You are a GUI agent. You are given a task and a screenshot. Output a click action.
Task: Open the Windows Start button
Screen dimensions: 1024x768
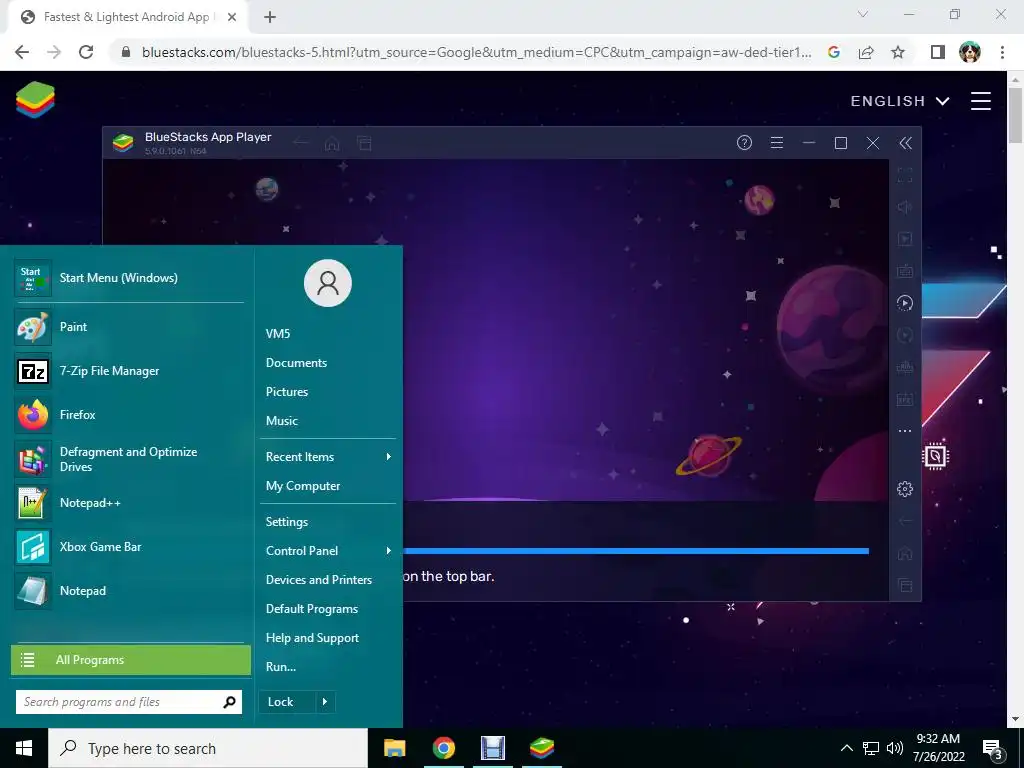pyautogui.click(x=24, y=748)
